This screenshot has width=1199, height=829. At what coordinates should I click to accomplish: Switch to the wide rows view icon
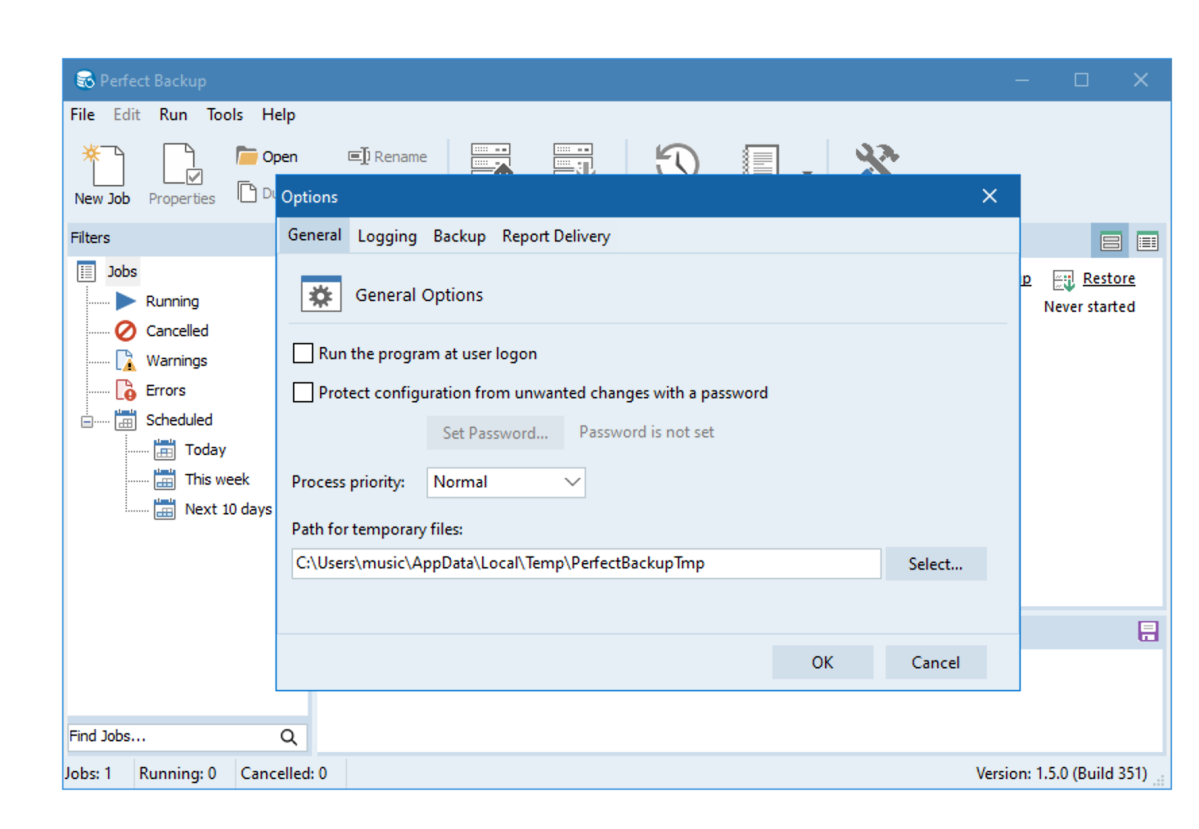click(1110, 242)
